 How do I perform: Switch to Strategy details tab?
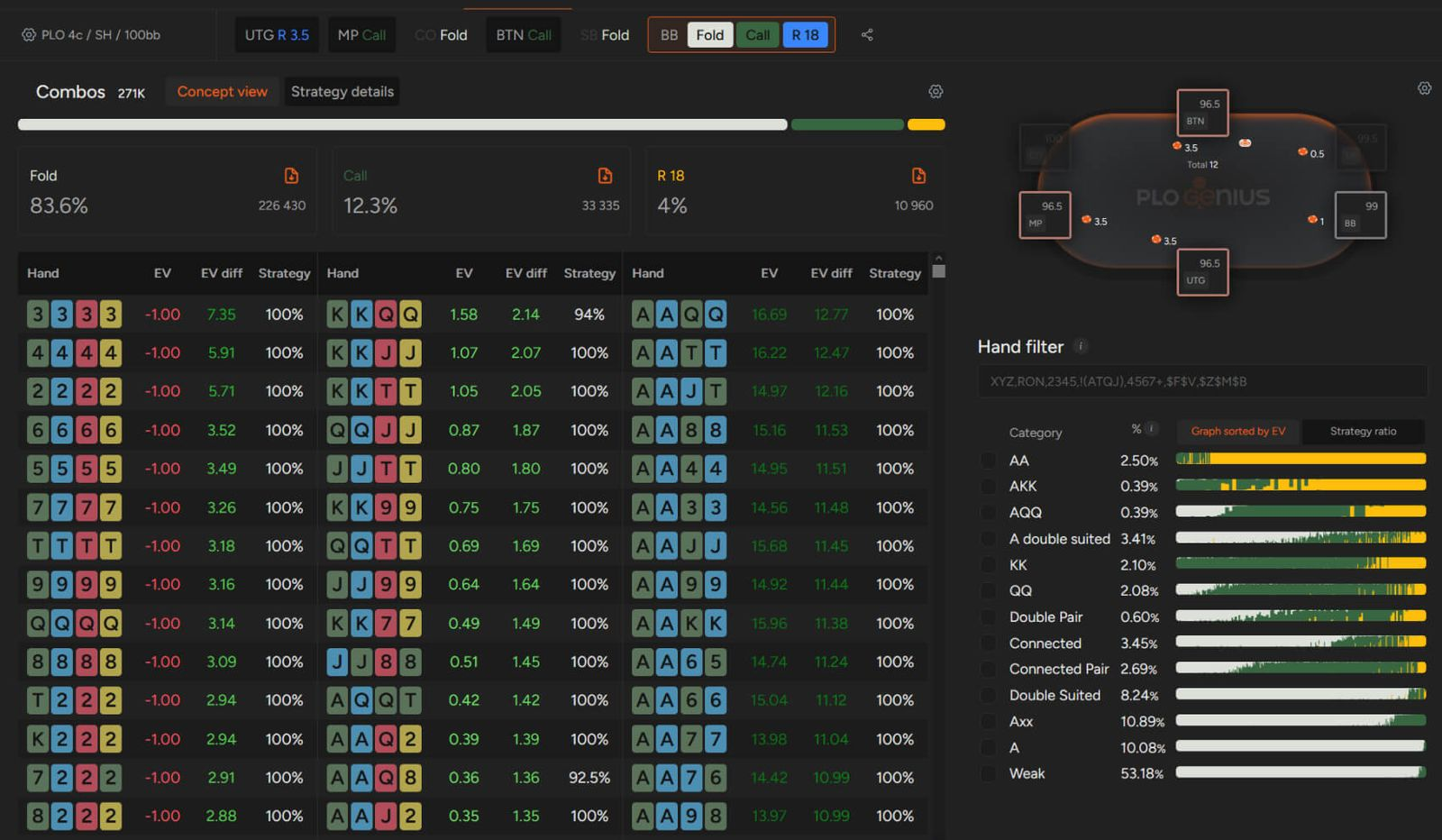[342, 92]
